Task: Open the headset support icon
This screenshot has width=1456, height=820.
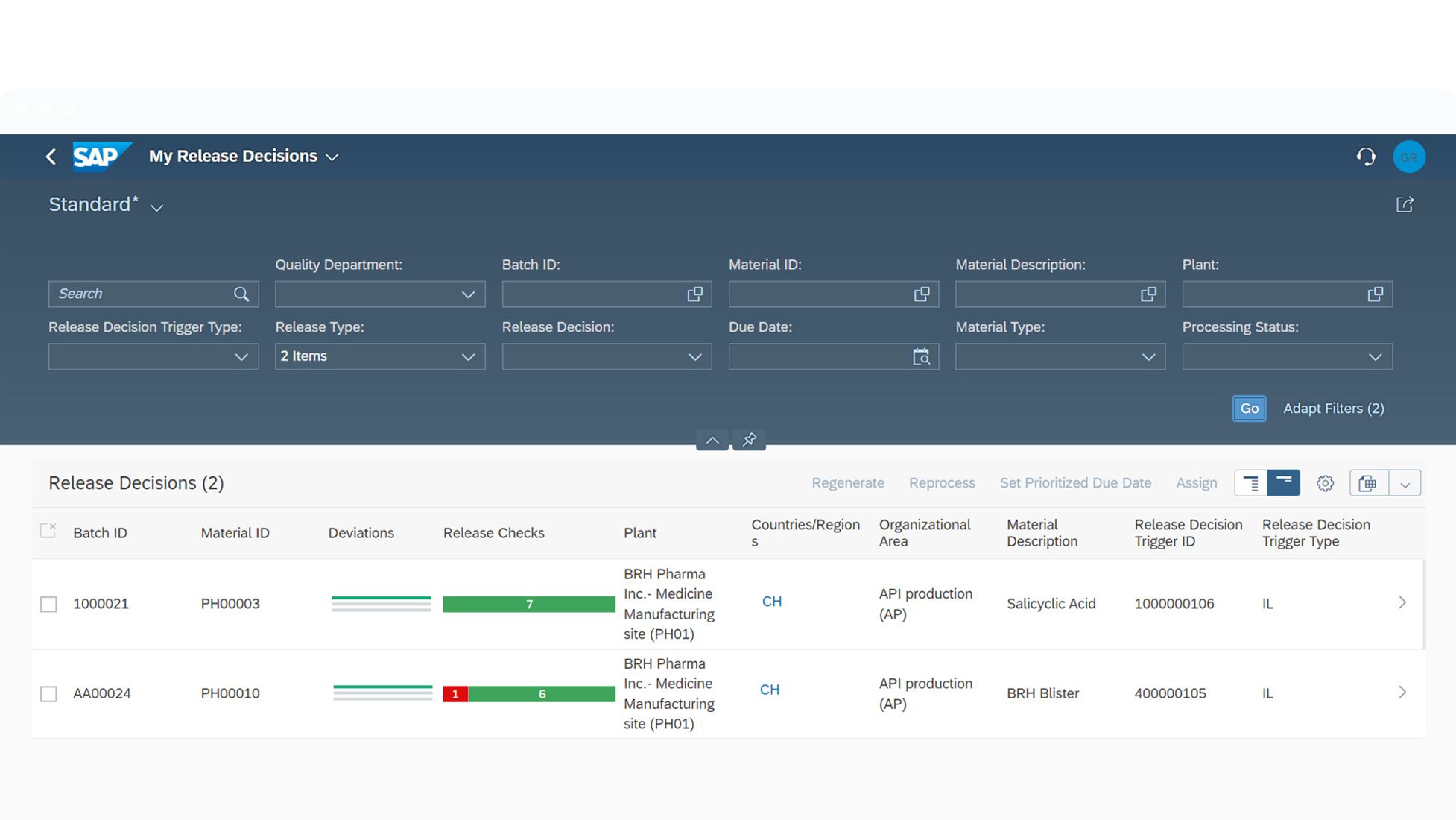Action: coord(1365,157)
